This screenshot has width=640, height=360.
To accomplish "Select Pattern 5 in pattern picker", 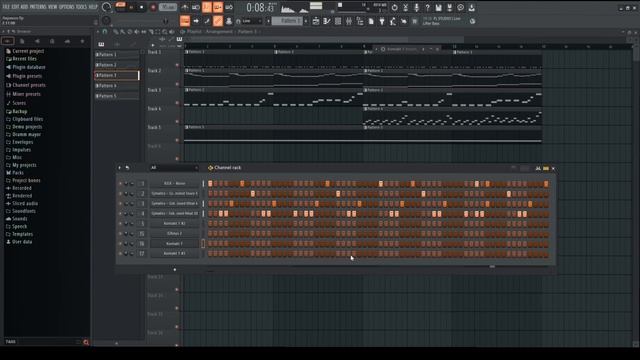I will point(117,96).
